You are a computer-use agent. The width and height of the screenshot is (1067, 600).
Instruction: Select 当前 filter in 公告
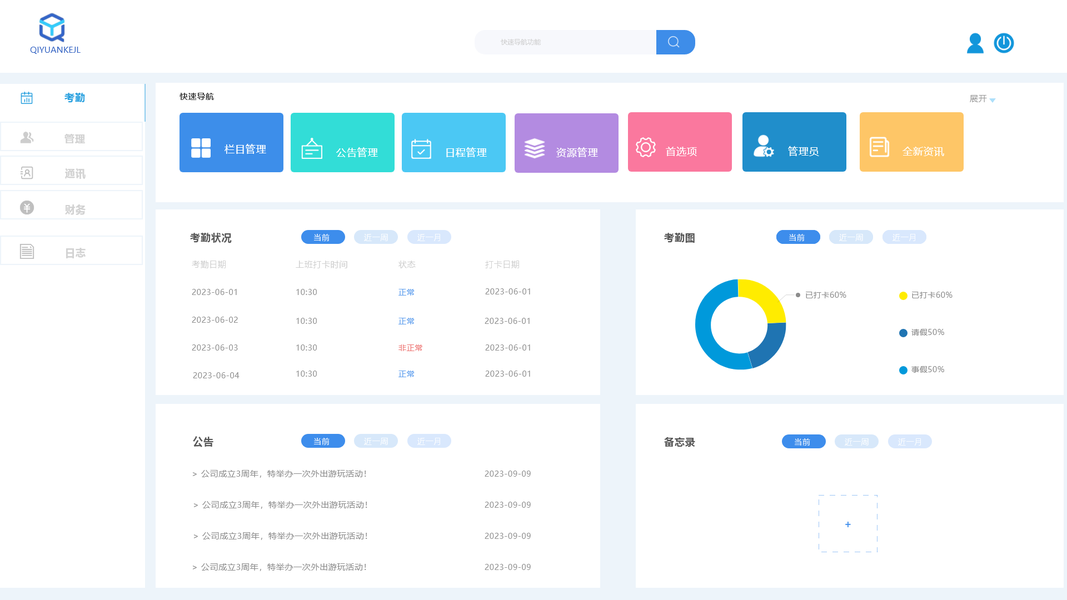[323, 441]
